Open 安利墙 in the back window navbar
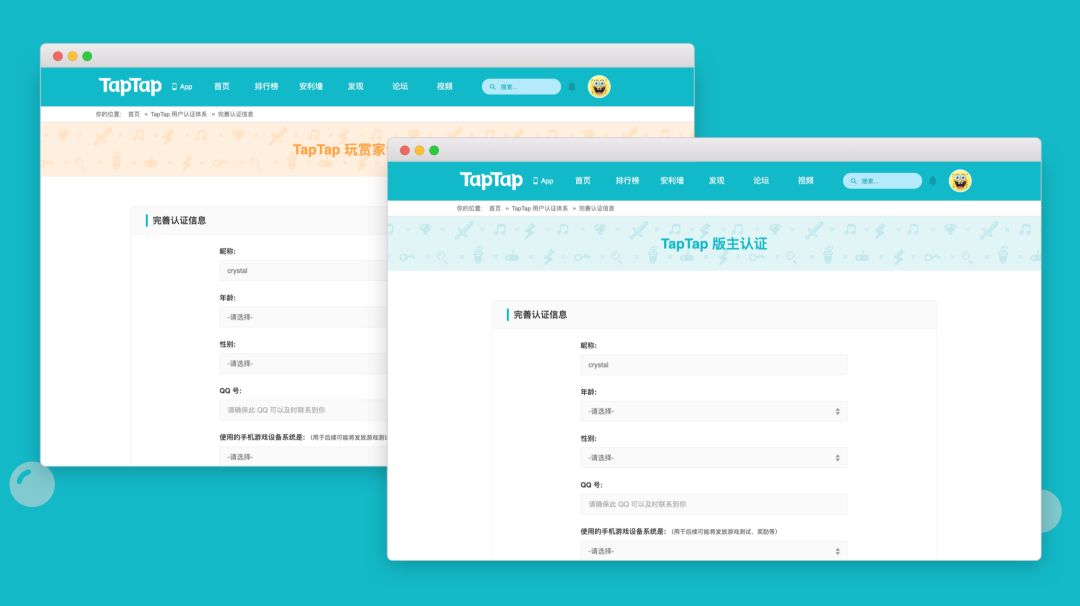Viewport: 1080px width, 606px height. (311, 86)
